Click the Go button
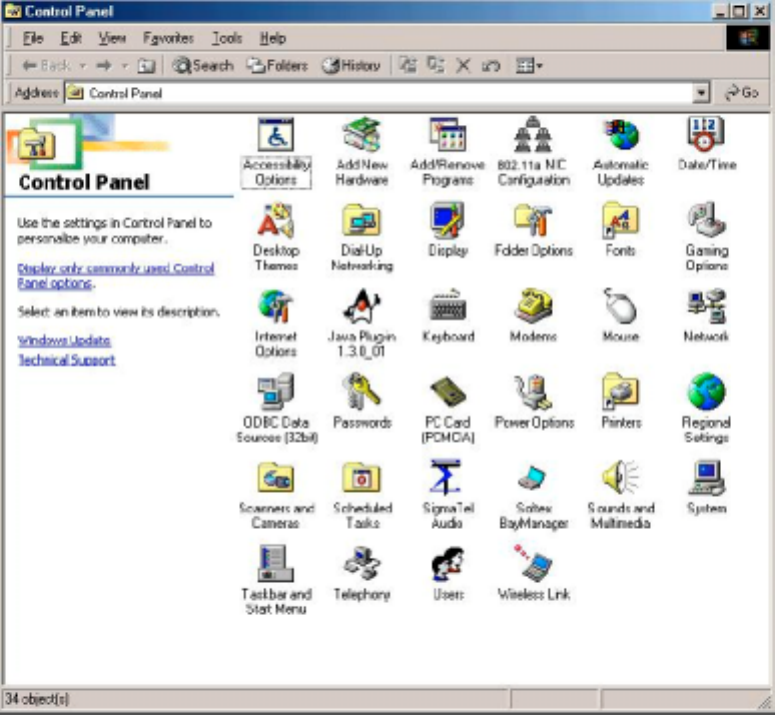The image size is (775, 715). click(742, 92)
